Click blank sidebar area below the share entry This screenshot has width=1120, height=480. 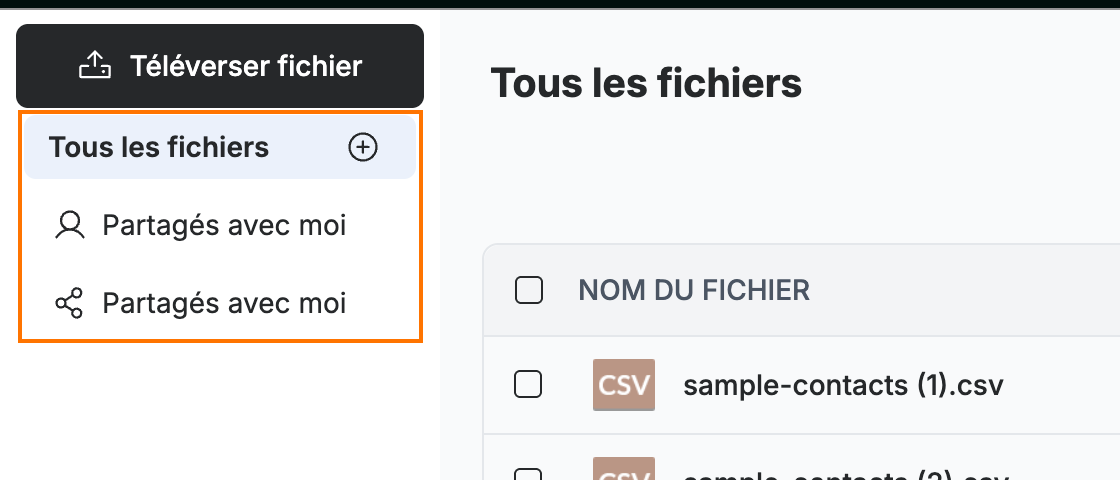pyautogui.click(x=220, y=411)
